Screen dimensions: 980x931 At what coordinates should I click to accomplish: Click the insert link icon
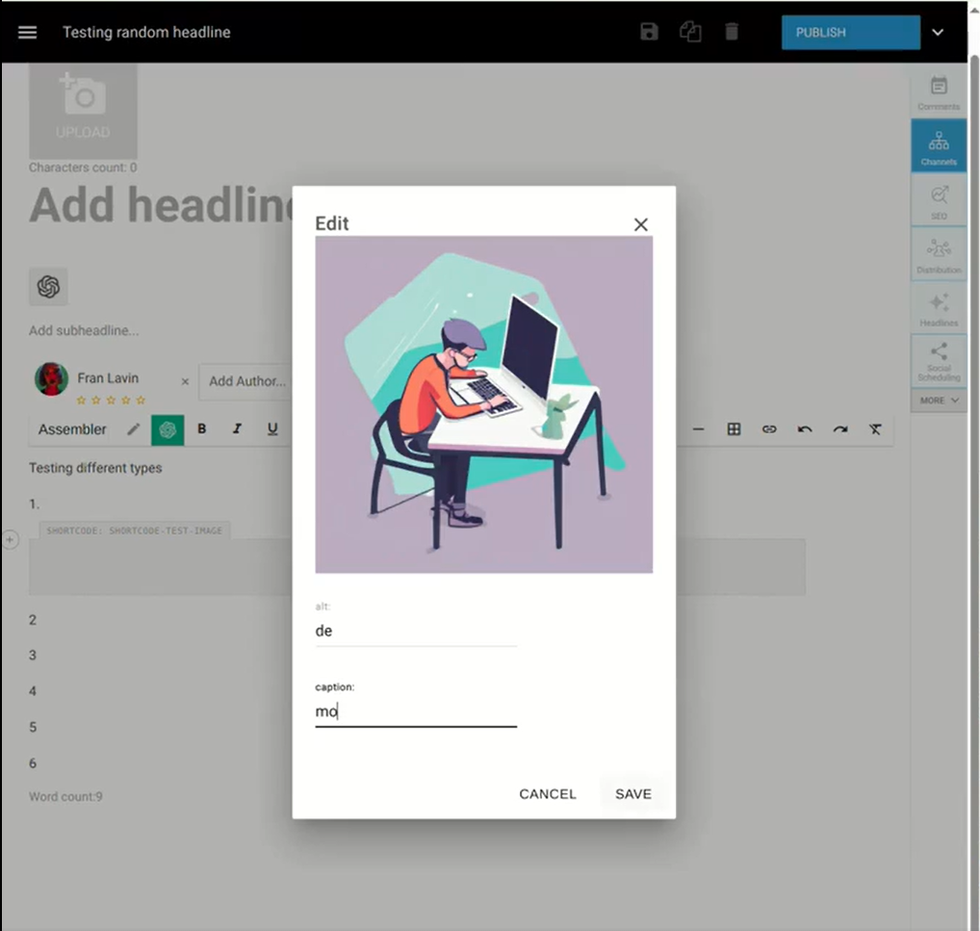tap(769, 429)
